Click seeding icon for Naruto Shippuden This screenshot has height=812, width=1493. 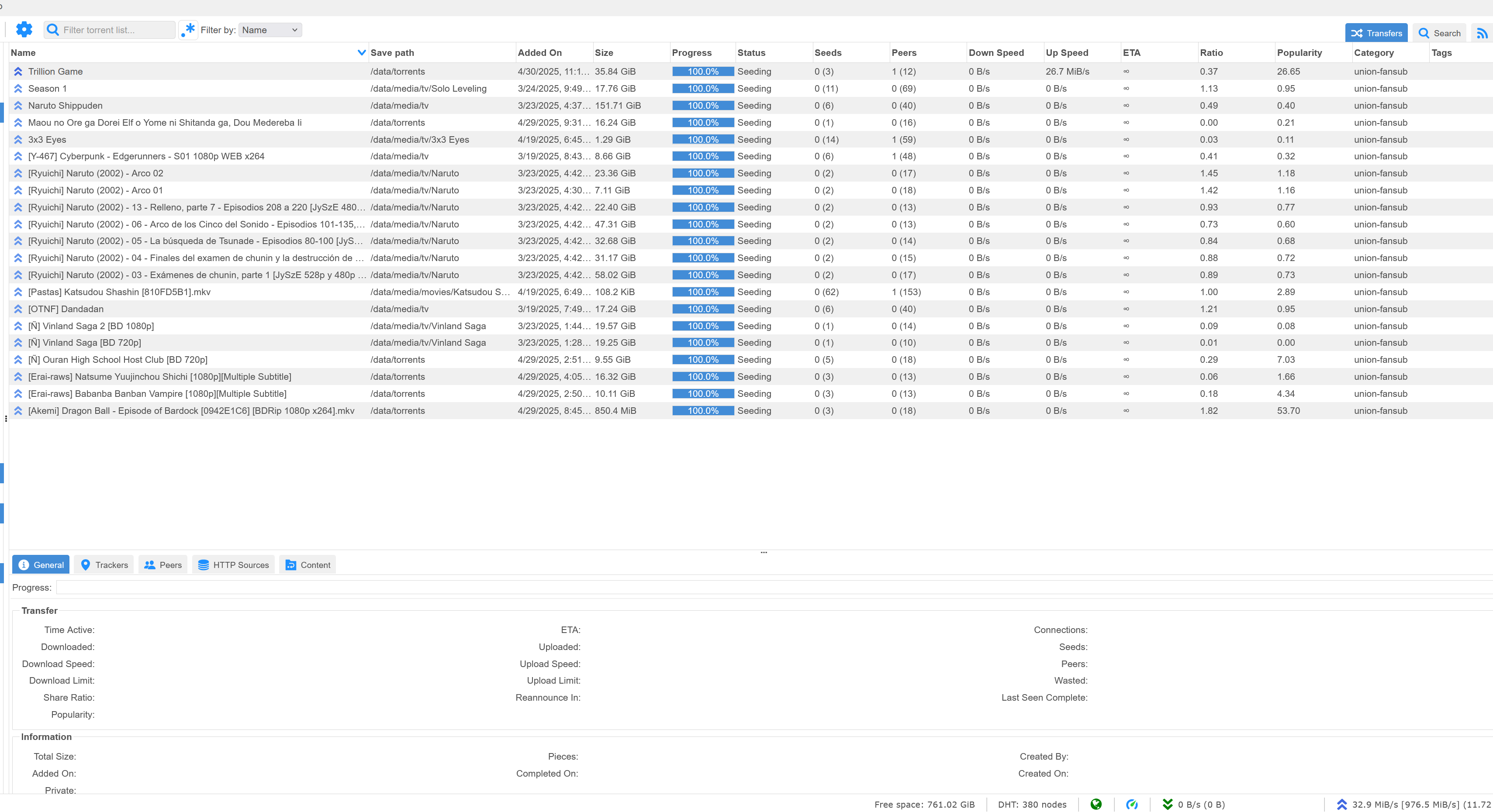coord(18,105)
